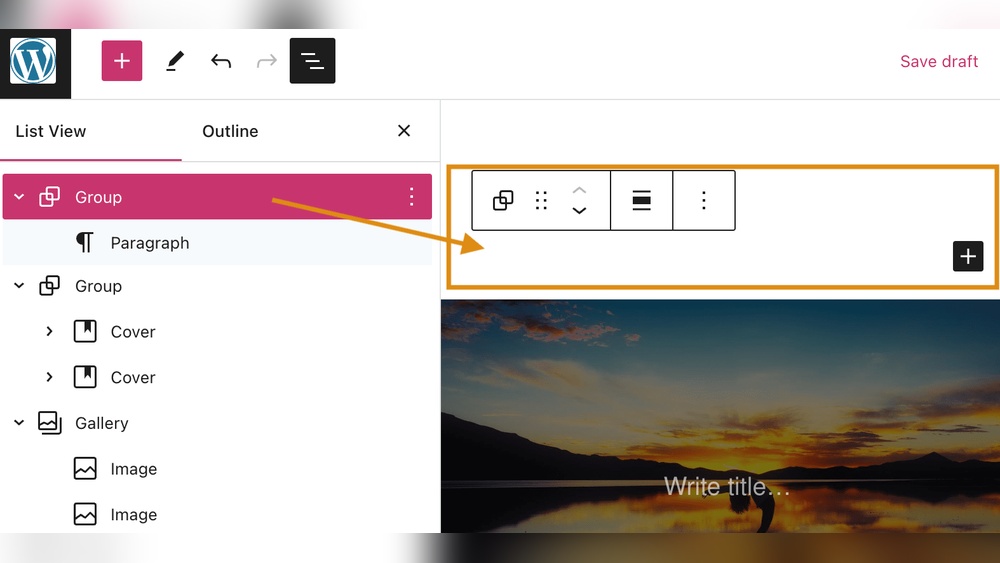
Task: Select the first Cover block row
Action: (x=217, y=332)
